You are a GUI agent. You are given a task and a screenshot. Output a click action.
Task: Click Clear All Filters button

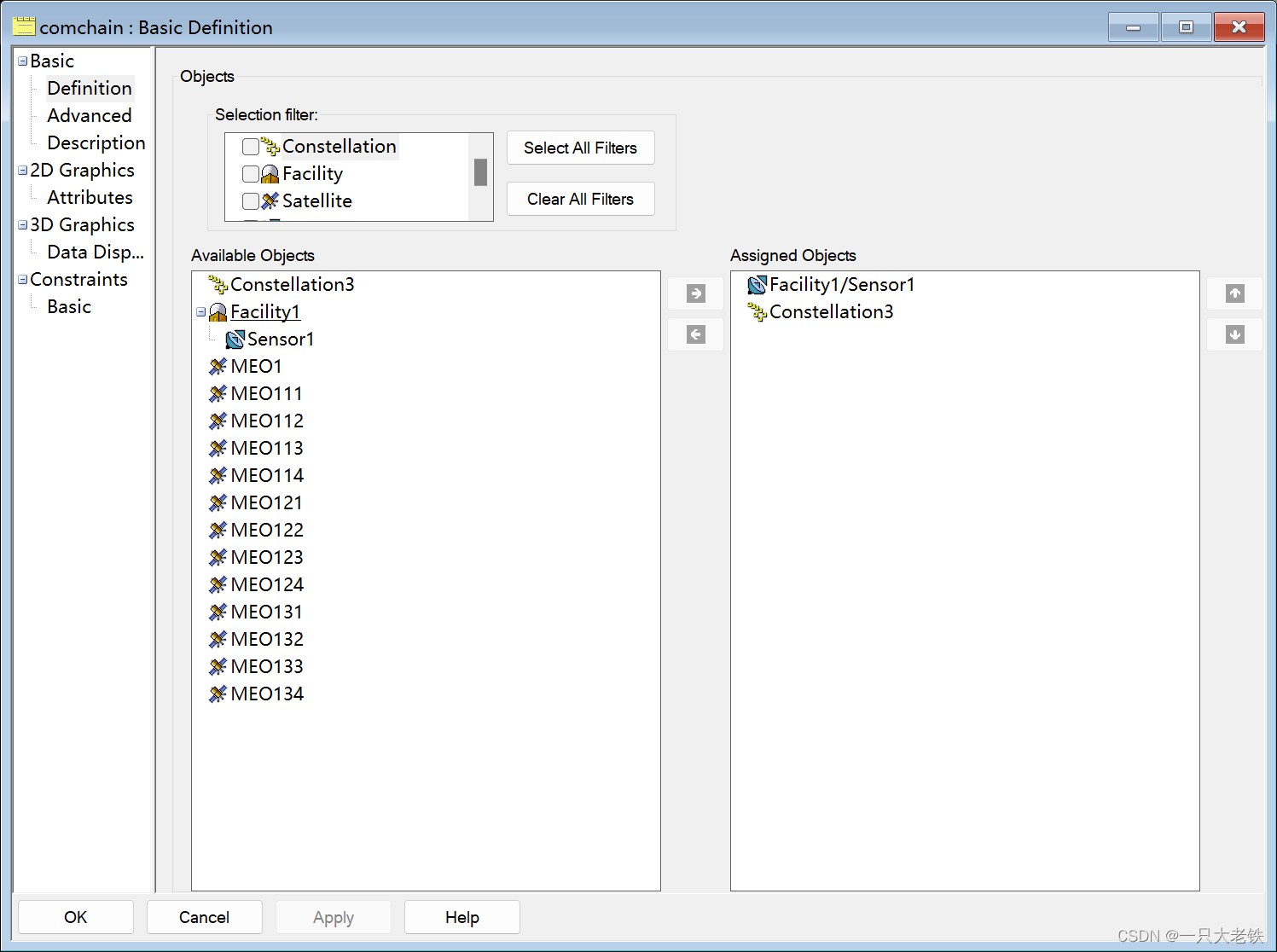tap(581, 199)
